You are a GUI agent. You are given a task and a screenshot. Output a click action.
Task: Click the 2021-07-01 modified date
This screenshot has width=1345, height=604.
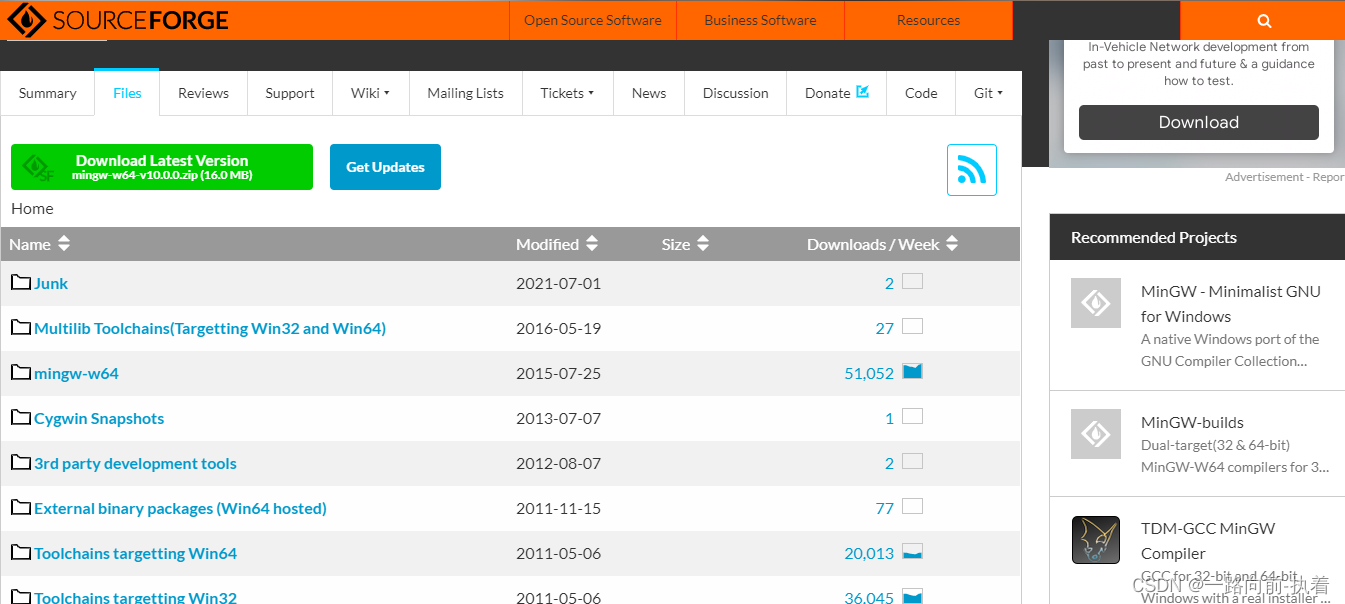click(558, 283)
